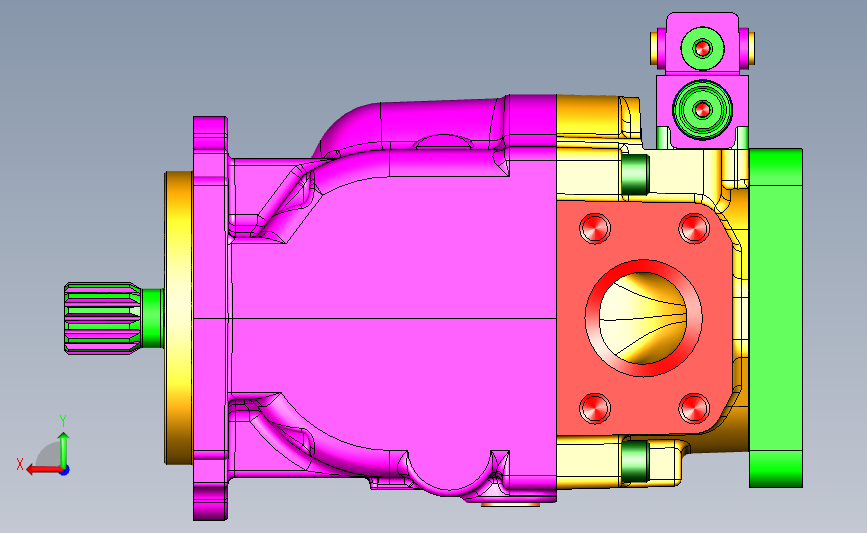Select the splined drive shaft on the left
Screen dimensions: 867x533
[x=102, y=318]
